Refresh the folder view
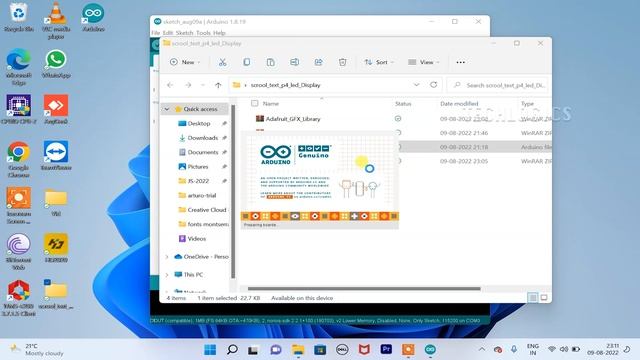Viewport: 640px width, 360px height. [433, 84]
